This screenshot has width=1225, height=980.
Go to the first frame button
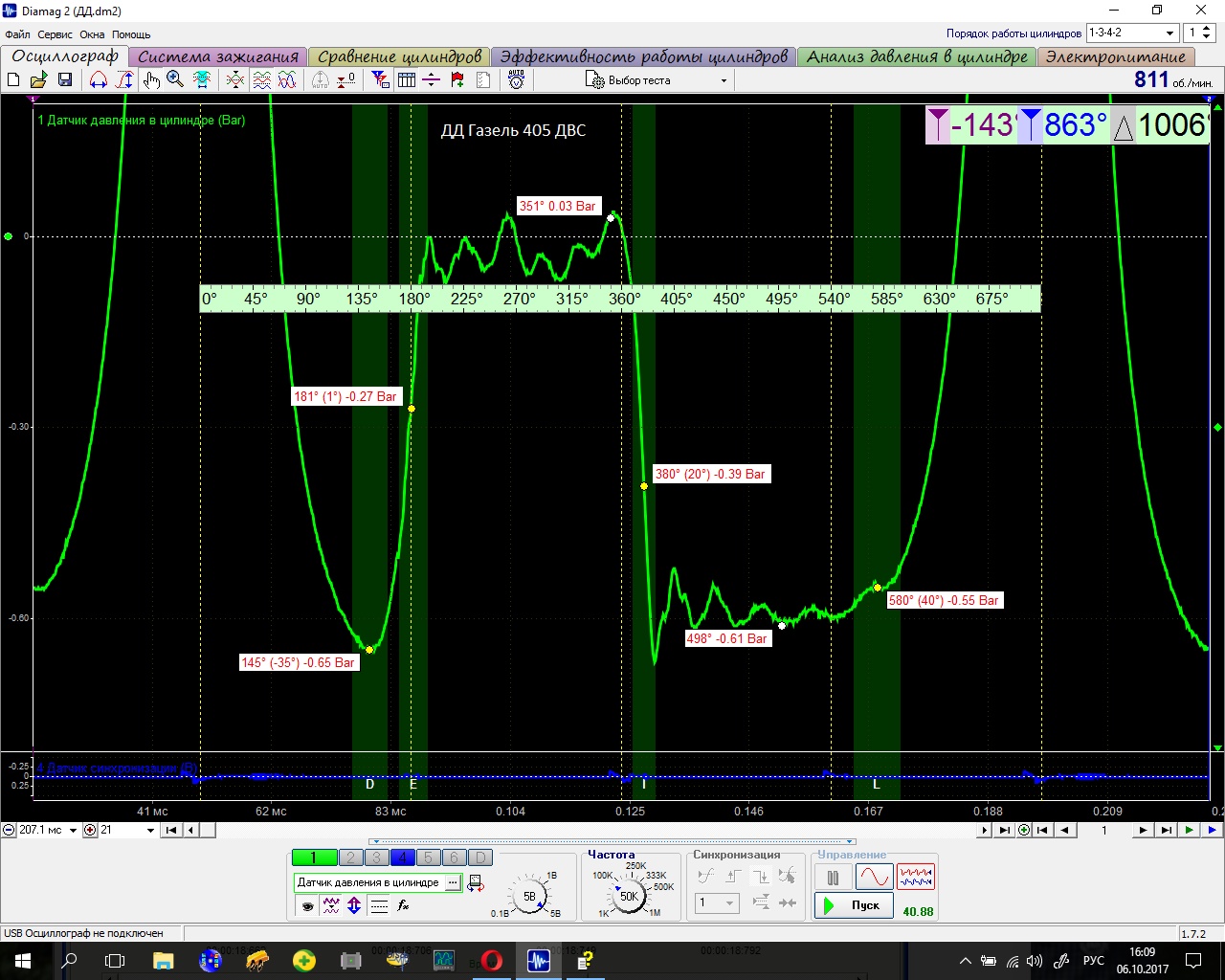[1043, 830]
